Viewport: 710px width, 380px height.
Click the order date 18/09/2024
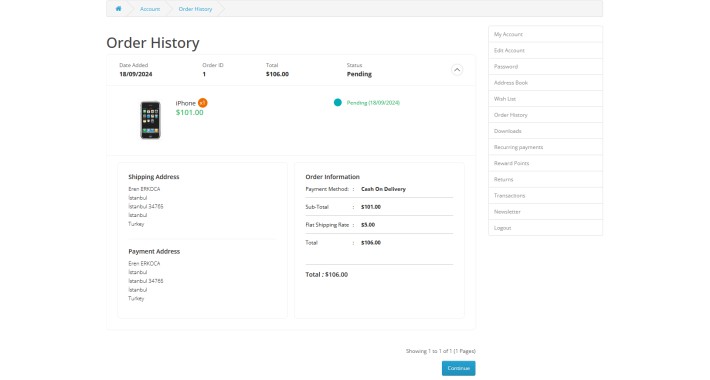pyautogui.click(x=136, y=74)
